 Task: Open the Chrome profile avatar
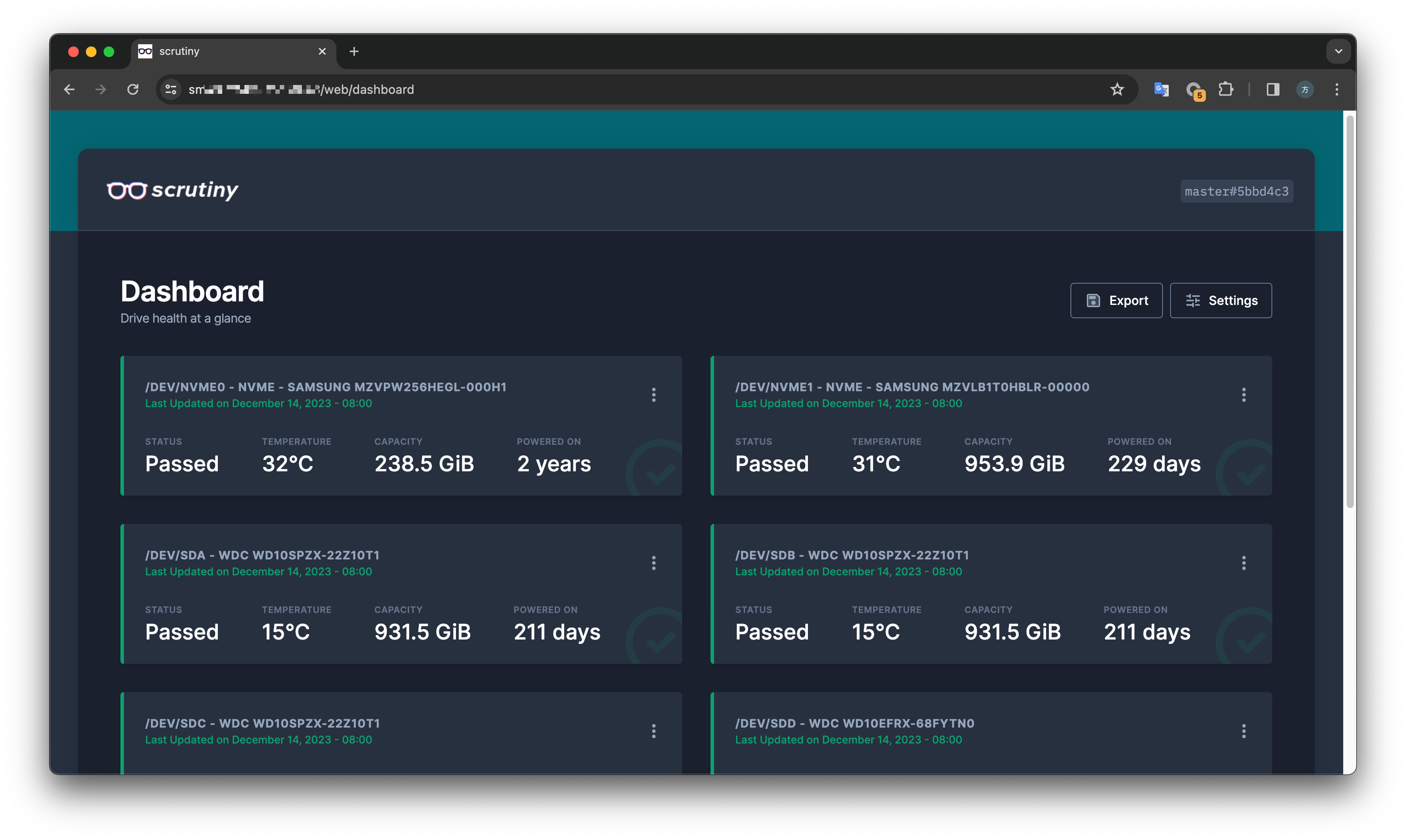click(1305, 89)
